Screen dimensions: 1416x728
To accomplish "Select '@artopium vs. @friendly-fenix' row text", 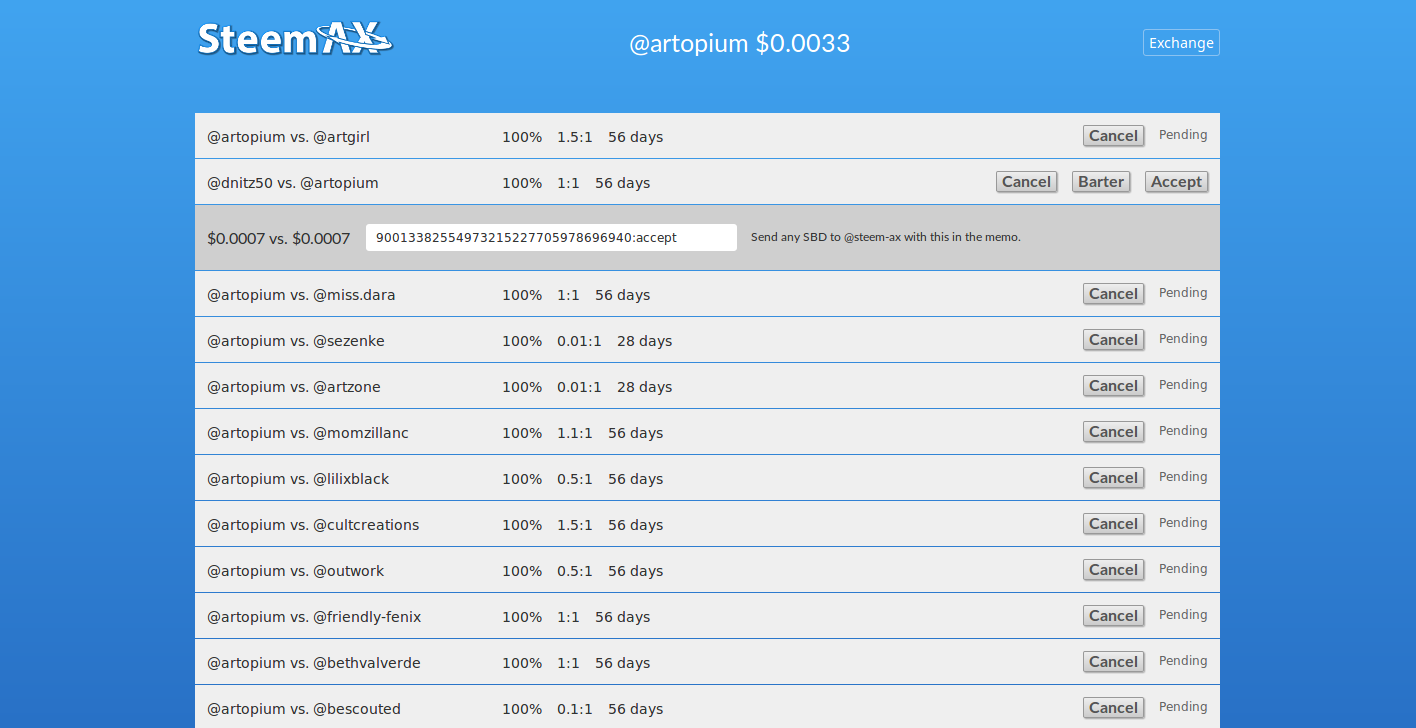I will [314, 617].
